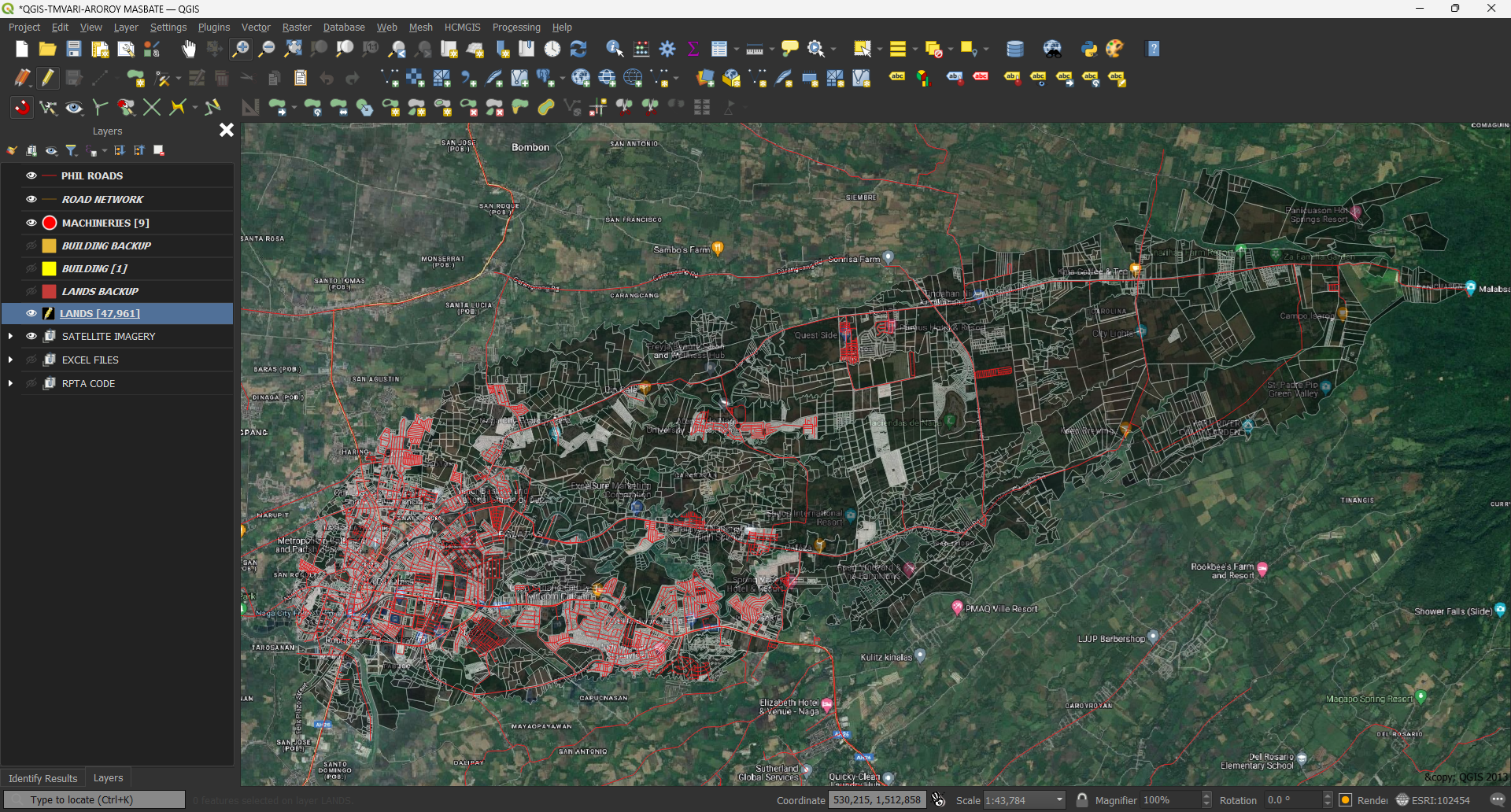Enable Map Tips speech bubble icon
This screenshot has width=1511, height=812.
tap(789, 50)
